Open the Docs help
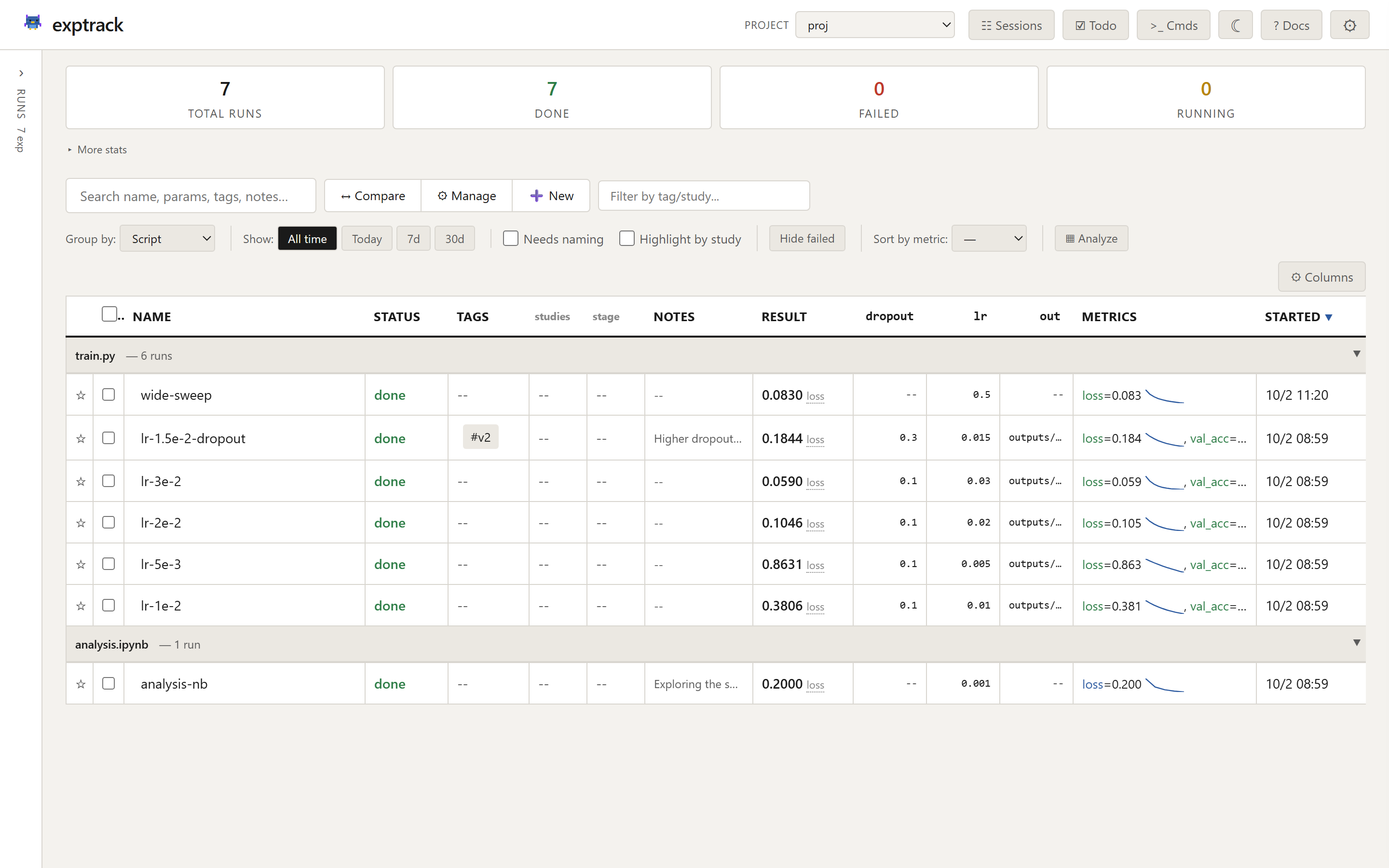 coord(1291,25)
